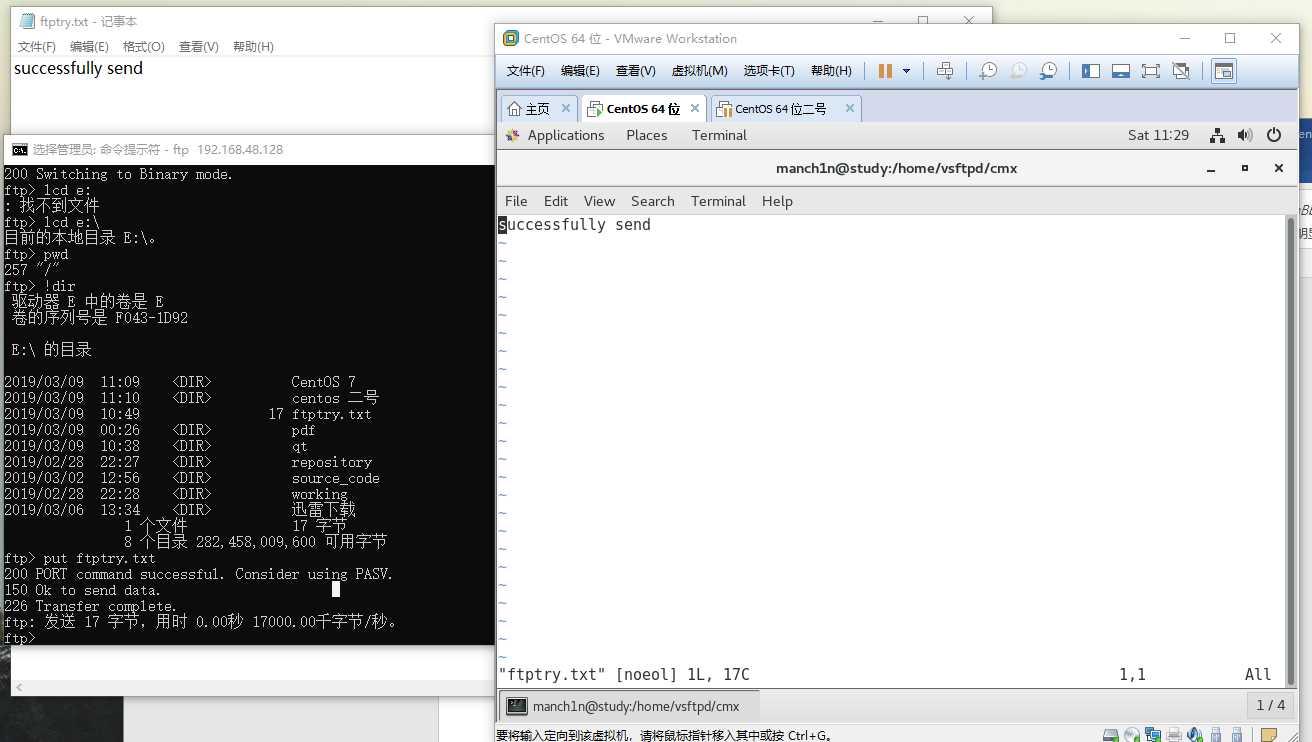This screenshot has width=1312, height=742.
Task: Open the dropdown arrow beside the pause button
Action: 907,71
